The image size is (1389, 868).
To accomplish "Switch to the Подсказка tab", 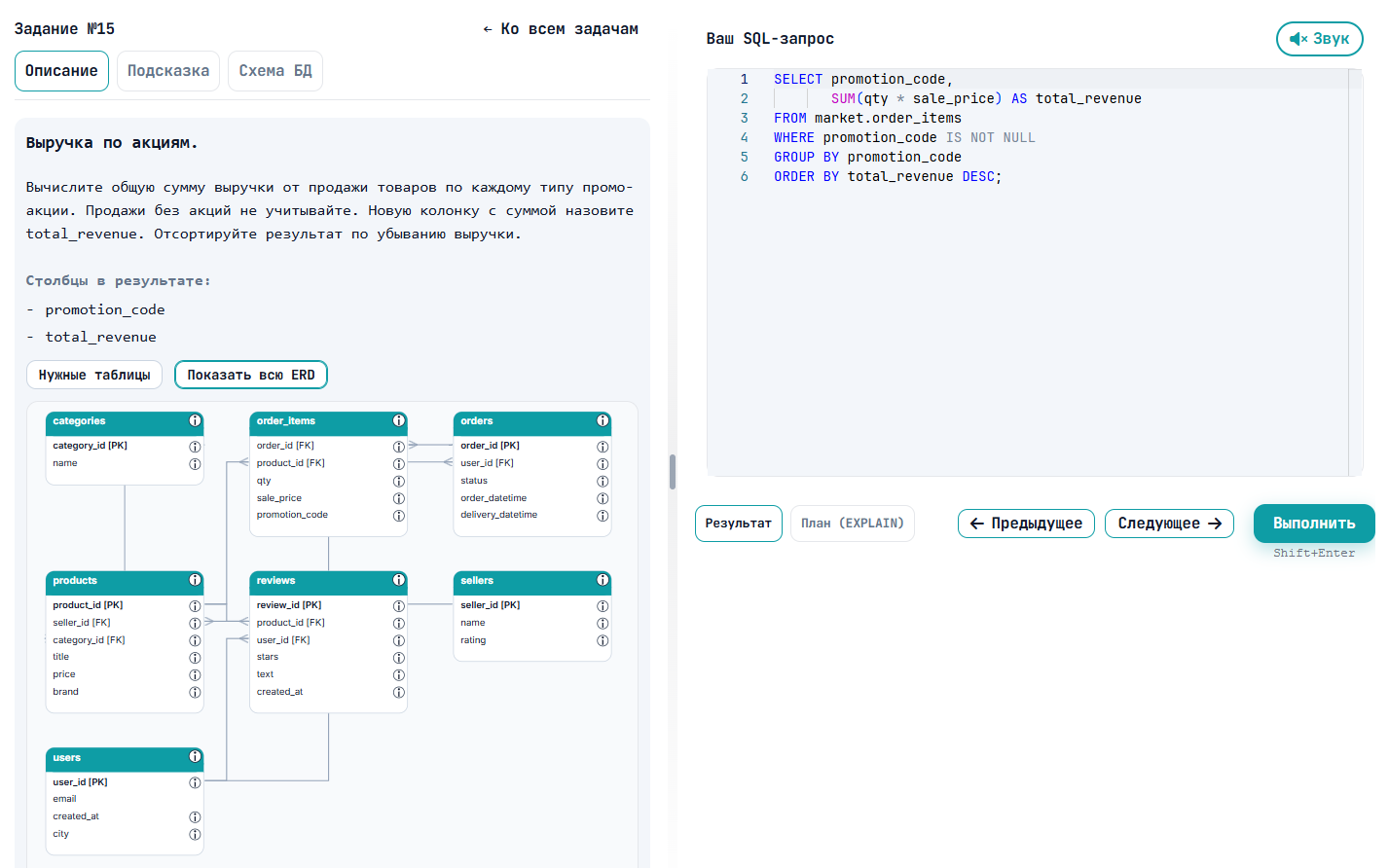I will [167, 70].
